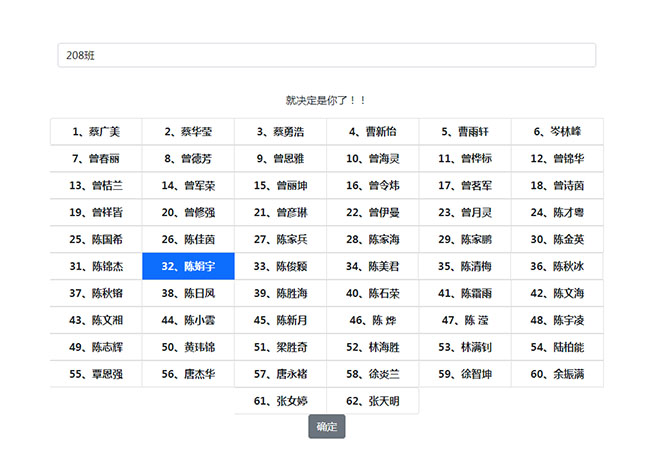Viewport: 650px width, 472px height.
Task: Select the highlighted student number 32 cell
Action: pyautogui.click(x=188, y=266)
